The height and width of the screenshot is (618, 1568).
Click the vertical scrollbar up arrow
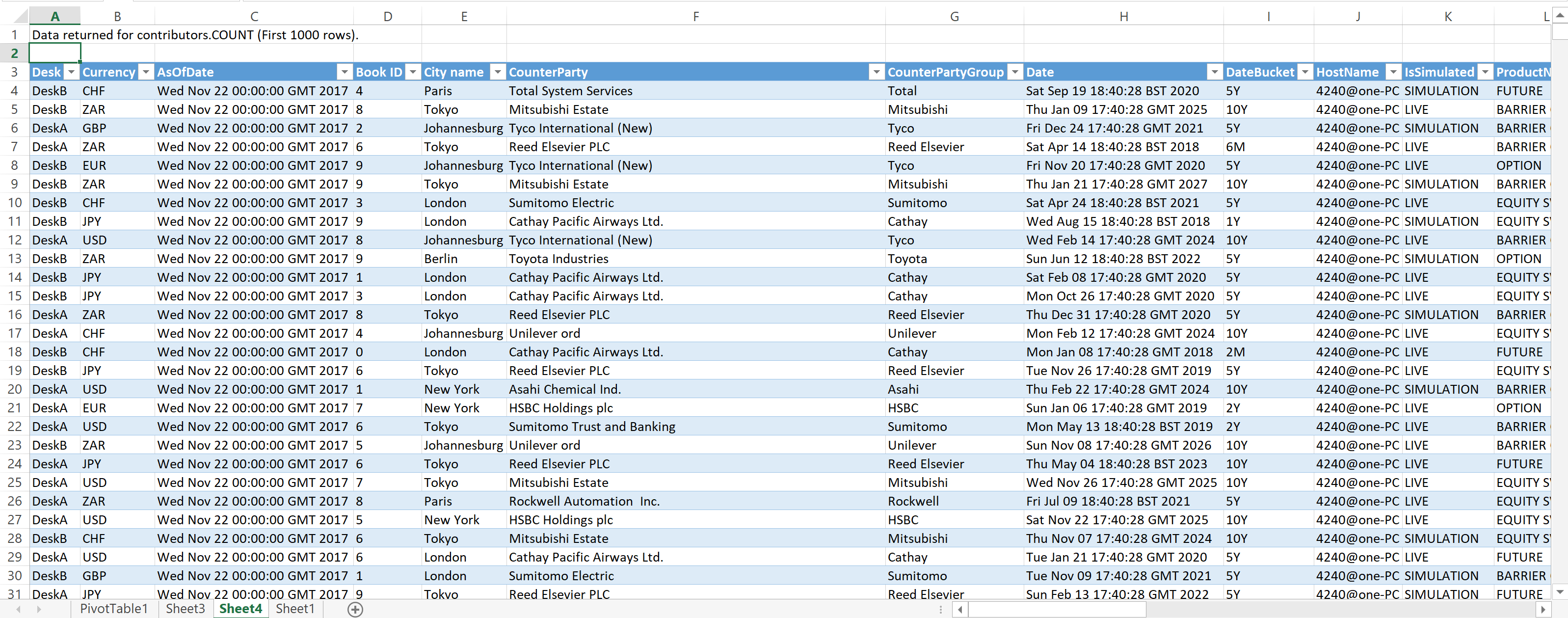pyautogui.click(x=1560, y=14)
